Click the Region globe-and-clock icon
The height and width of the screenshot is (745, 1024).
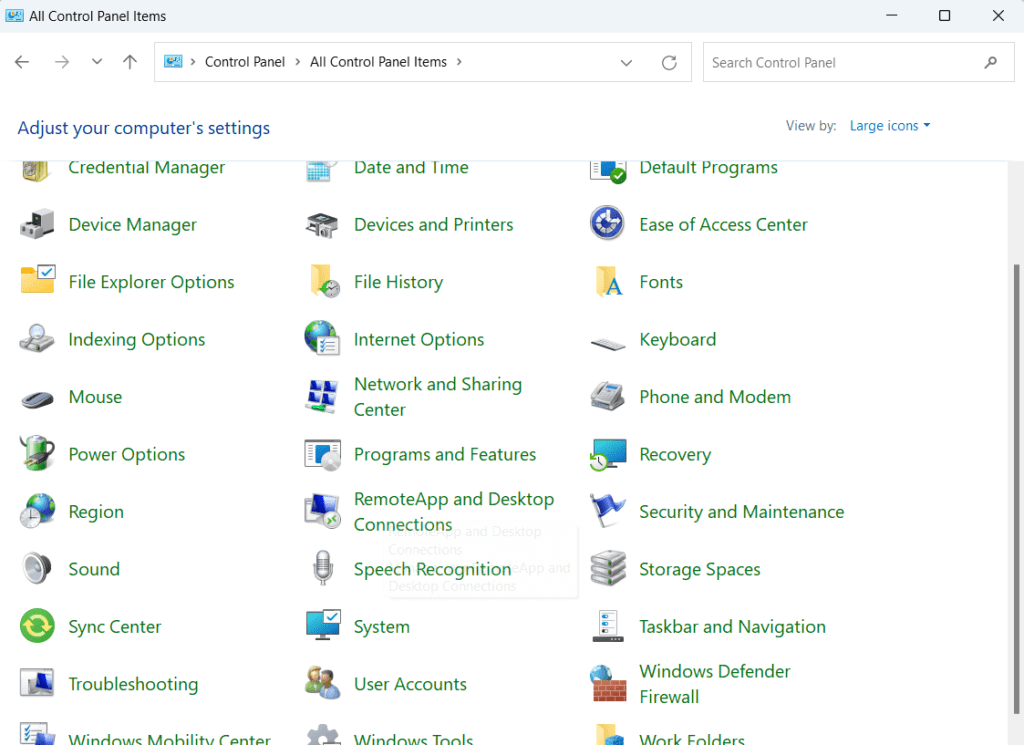pos(37,511)
